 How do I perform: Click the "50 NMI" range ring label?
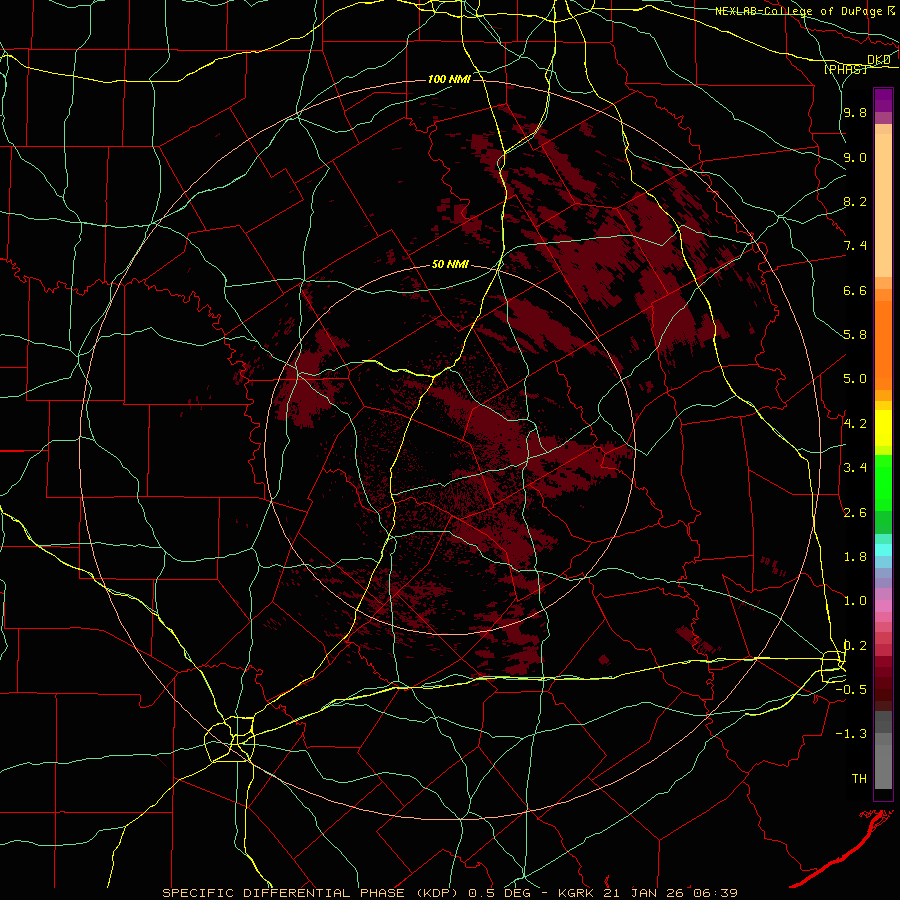pos(450,265)
